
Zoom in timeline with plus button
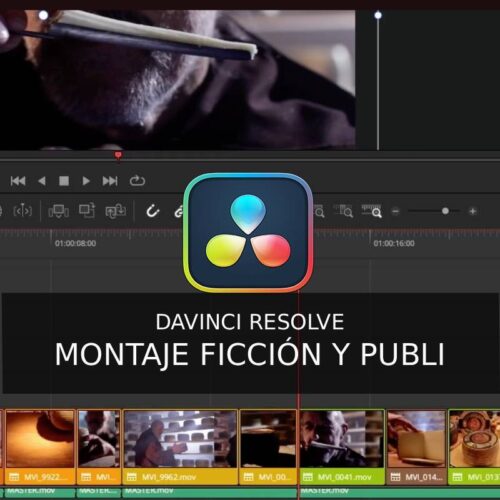pos(473,211)
